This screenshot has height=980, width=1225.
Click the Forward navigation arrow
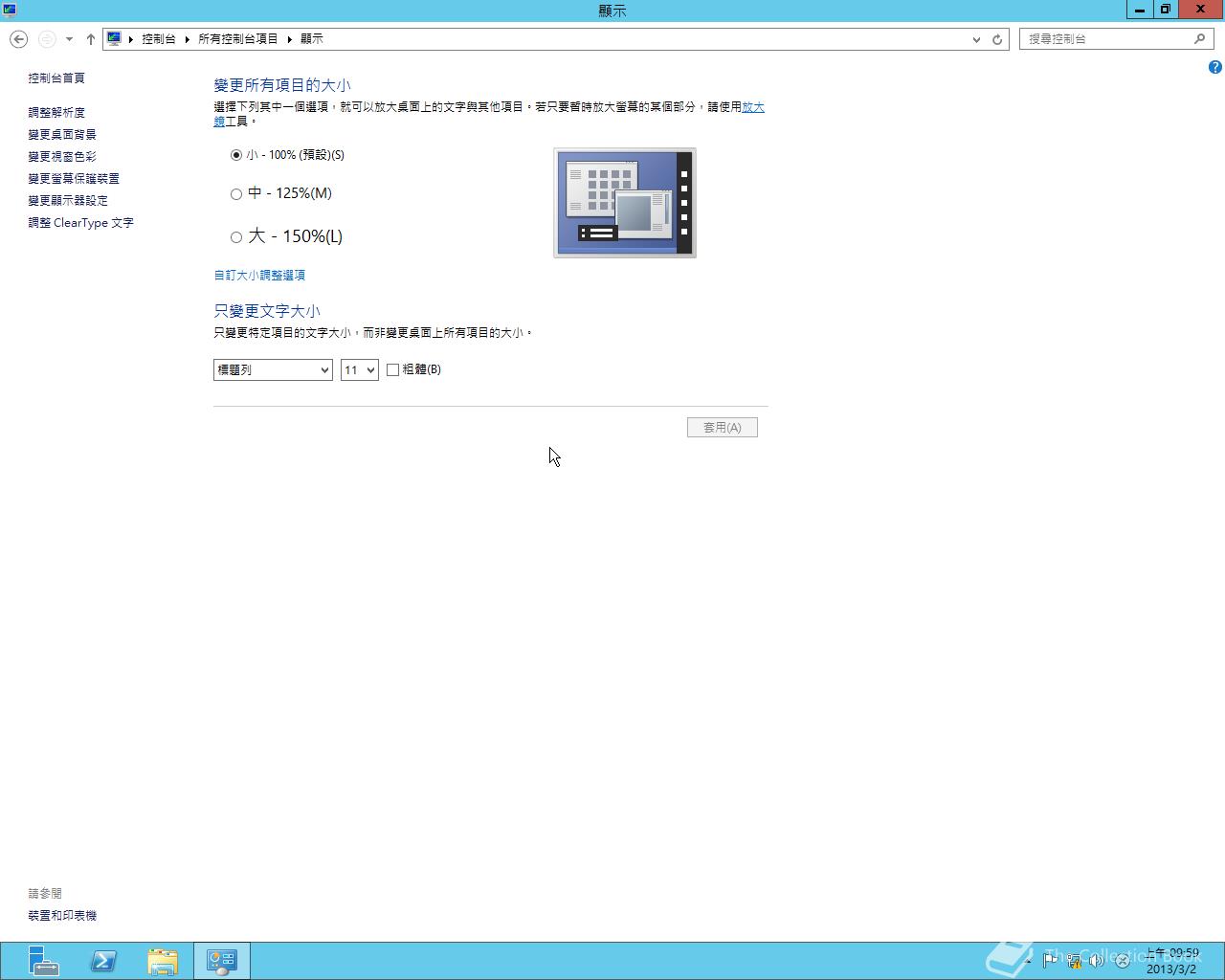[47, 39]
